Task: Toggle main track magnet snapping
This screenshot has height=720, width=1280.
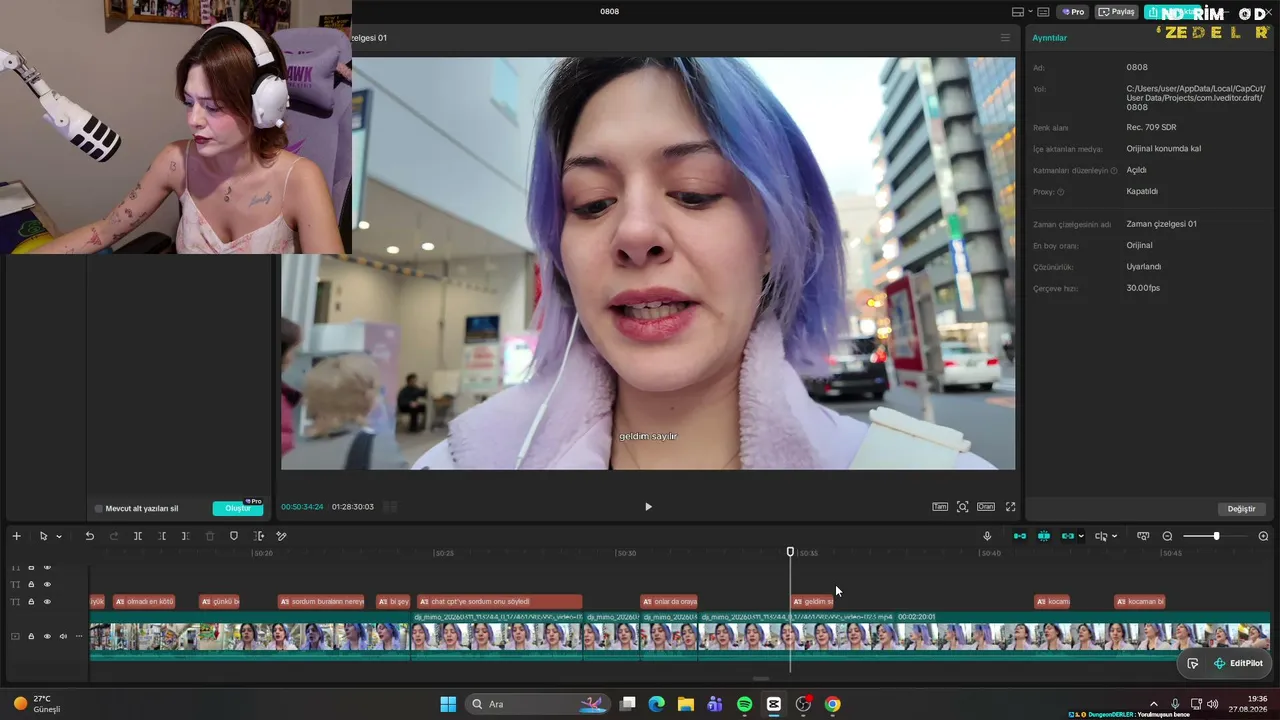Action: pyautogui.click(x=1020, y=536)
